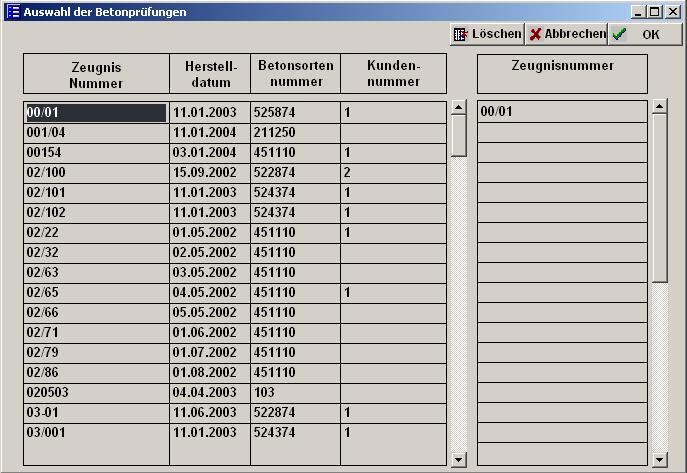
Task: Click the date 15.09.2002 cell
Action: [x=209, y=173]
